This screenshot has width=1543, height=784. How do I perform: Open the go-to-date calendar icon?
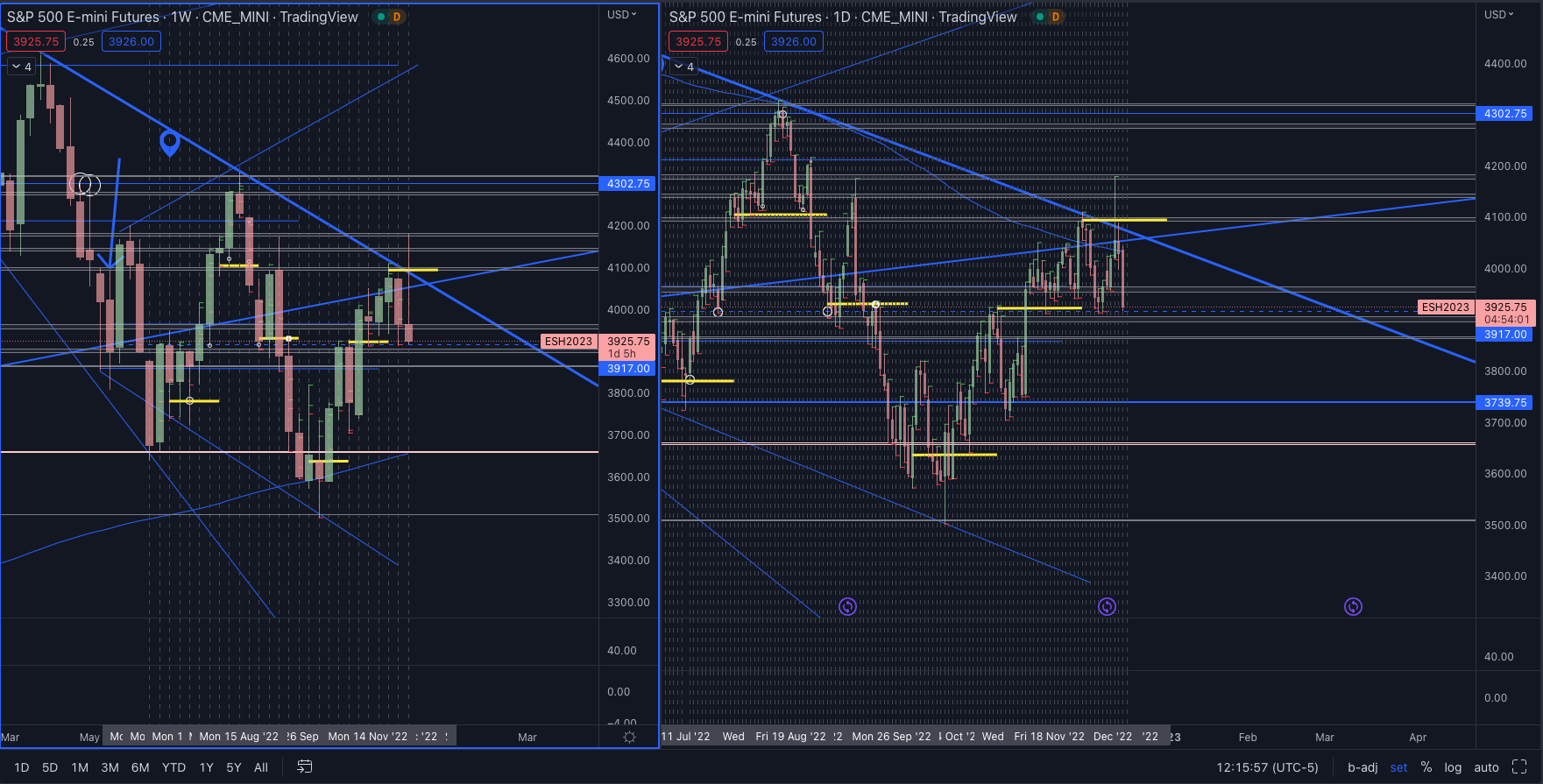click(304, 766)
